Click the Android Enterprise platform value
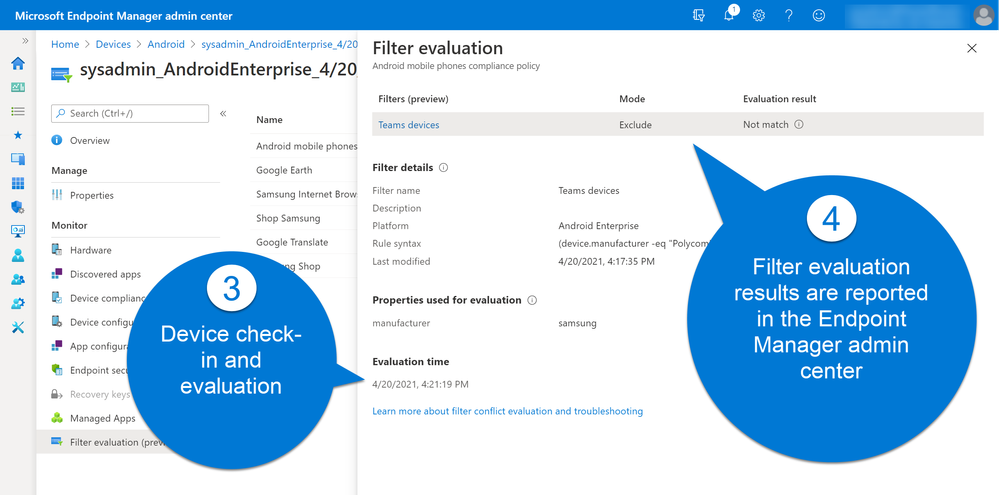Screen dimensions: 999x495 (598, 226)
